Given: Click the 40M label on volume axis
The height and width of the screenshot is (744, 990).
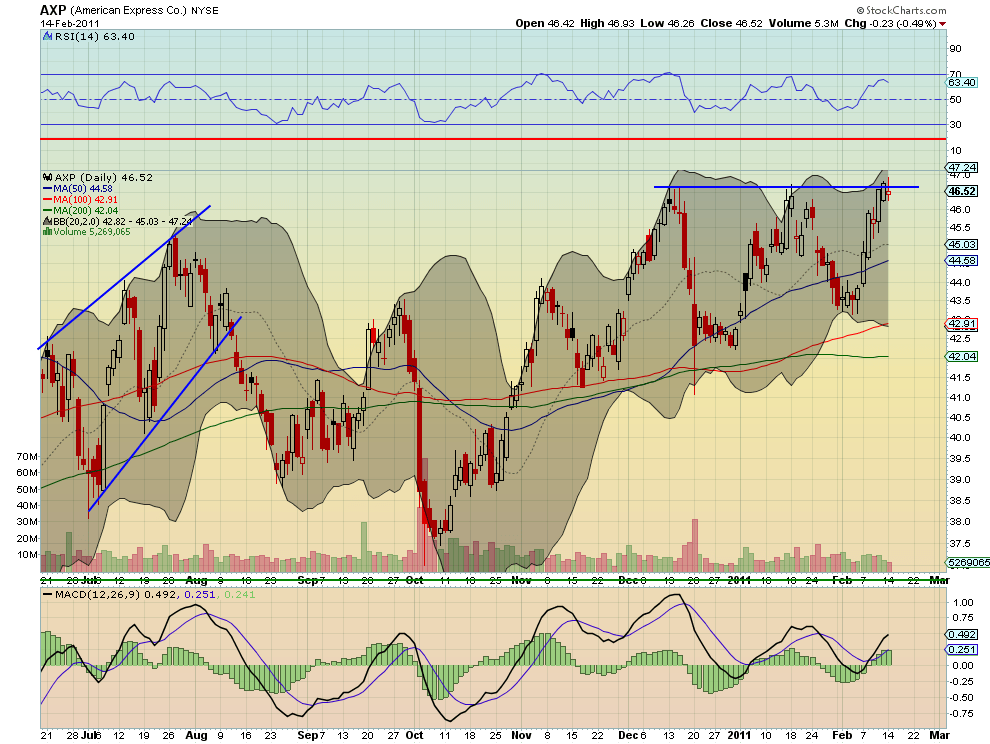Looking at the screenshot, I should 27,505.
